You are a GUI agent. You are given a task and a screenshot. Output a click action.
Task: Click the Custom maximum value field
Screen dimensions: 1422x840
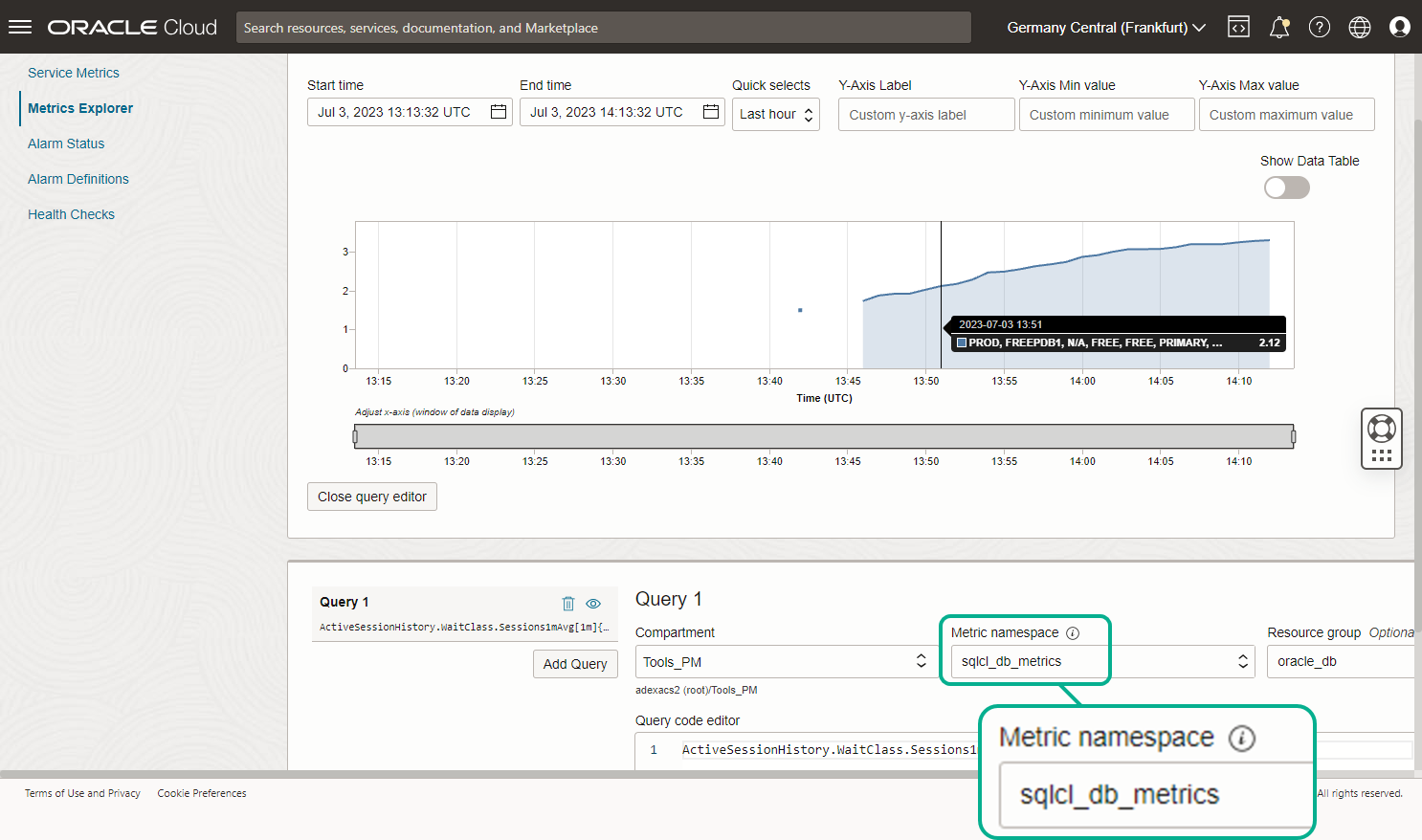(x=1287, y=115)
